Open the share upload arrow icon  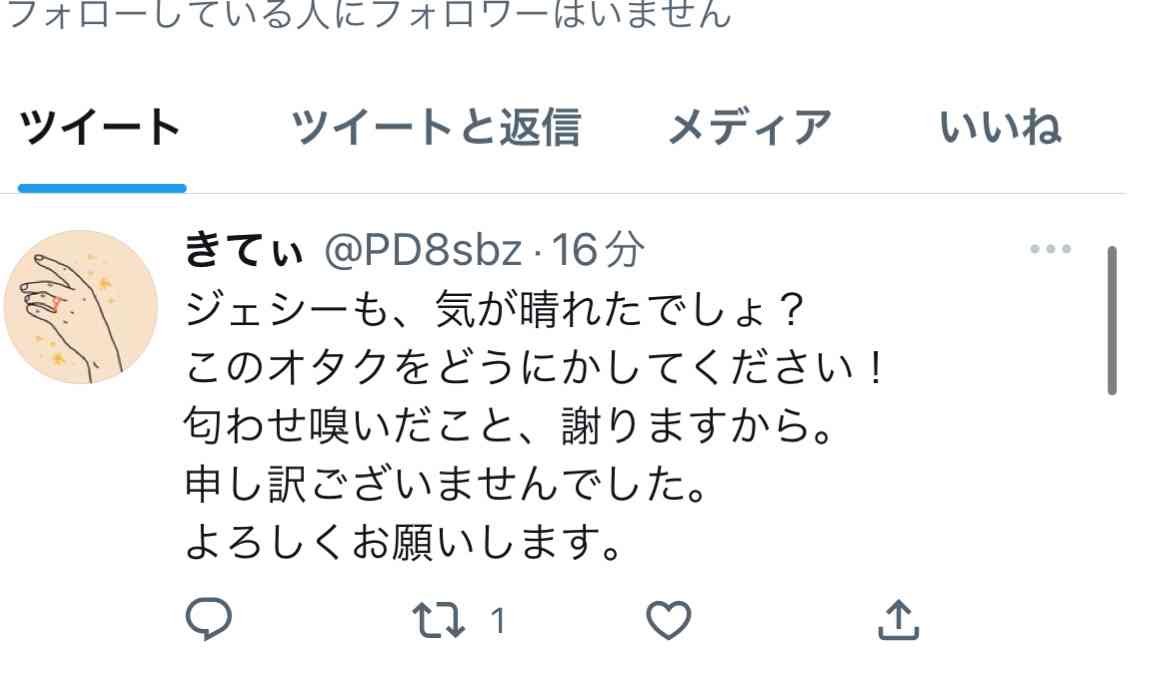coord(898,620)
